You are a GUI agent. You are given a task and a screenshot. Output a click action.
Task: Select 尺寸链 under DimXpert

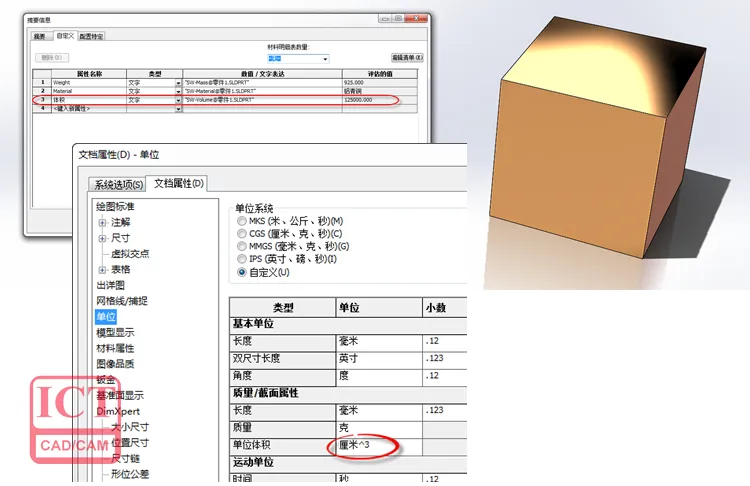(125, 458)
